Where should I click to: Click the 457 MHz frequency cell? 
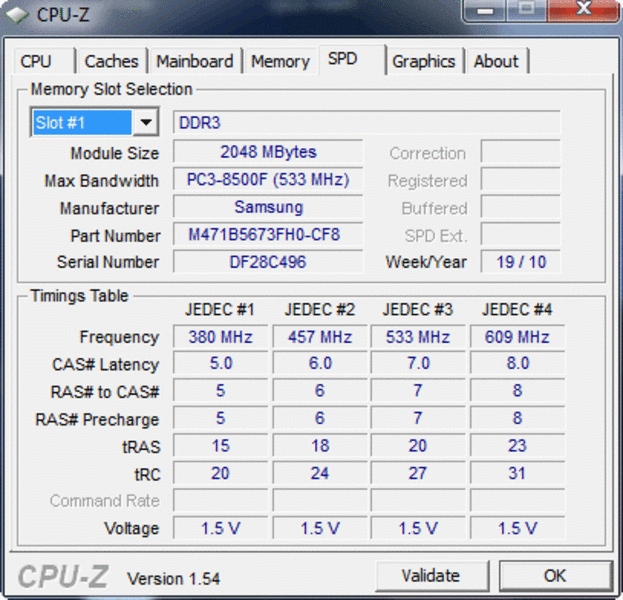click(x=320, y=337)
